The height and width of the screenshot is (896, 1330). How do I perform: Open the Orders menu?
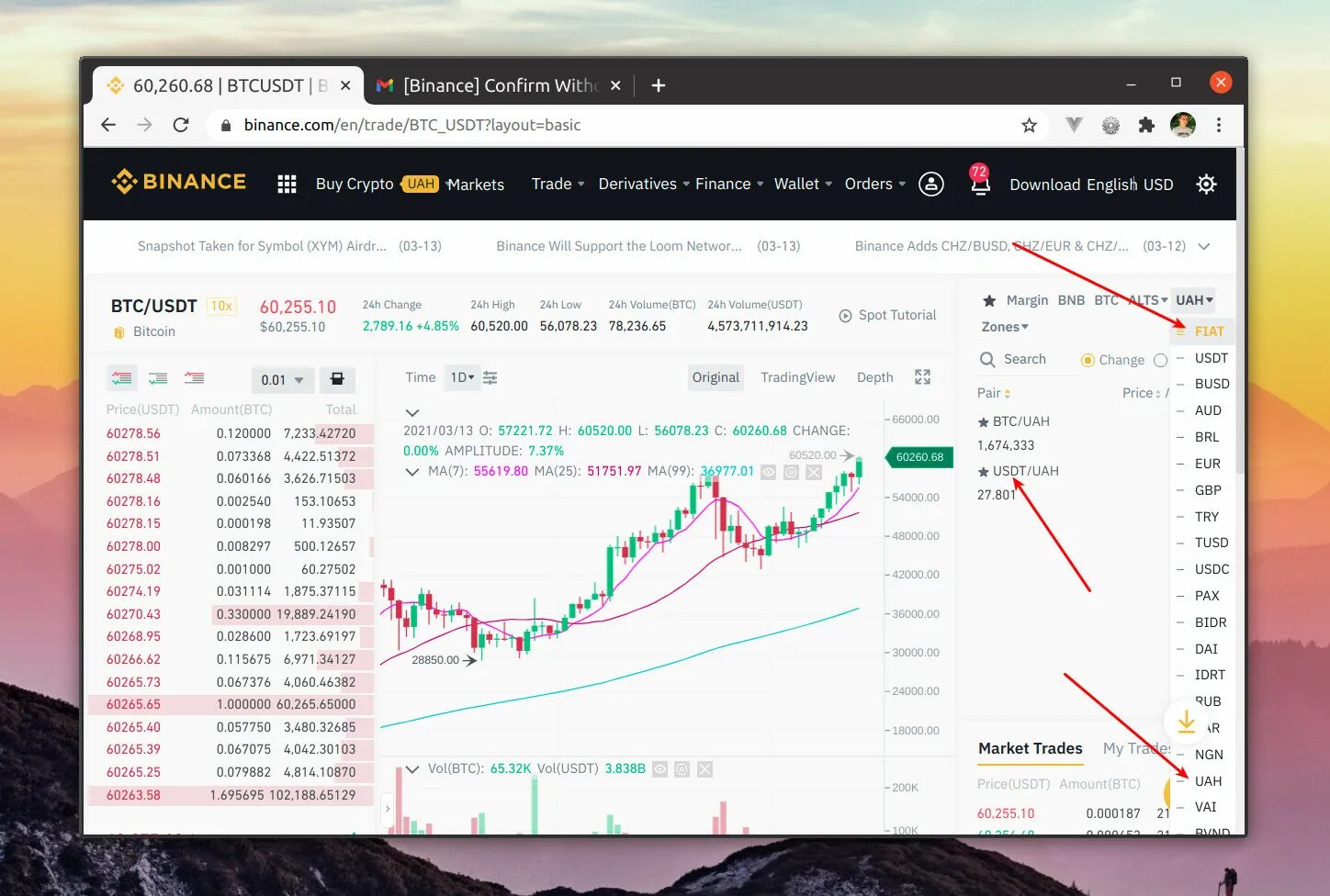[x=874, y=184]
